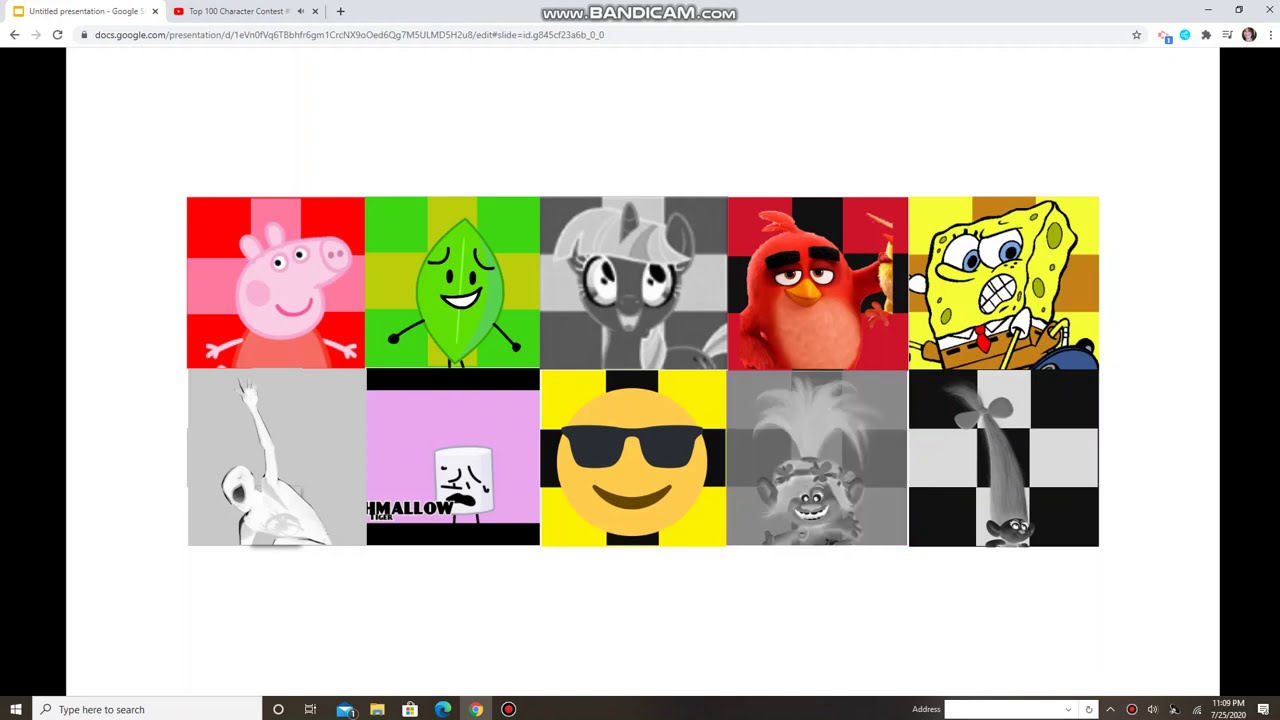Open the taskbar clock and date

[x=1228, y=709]
